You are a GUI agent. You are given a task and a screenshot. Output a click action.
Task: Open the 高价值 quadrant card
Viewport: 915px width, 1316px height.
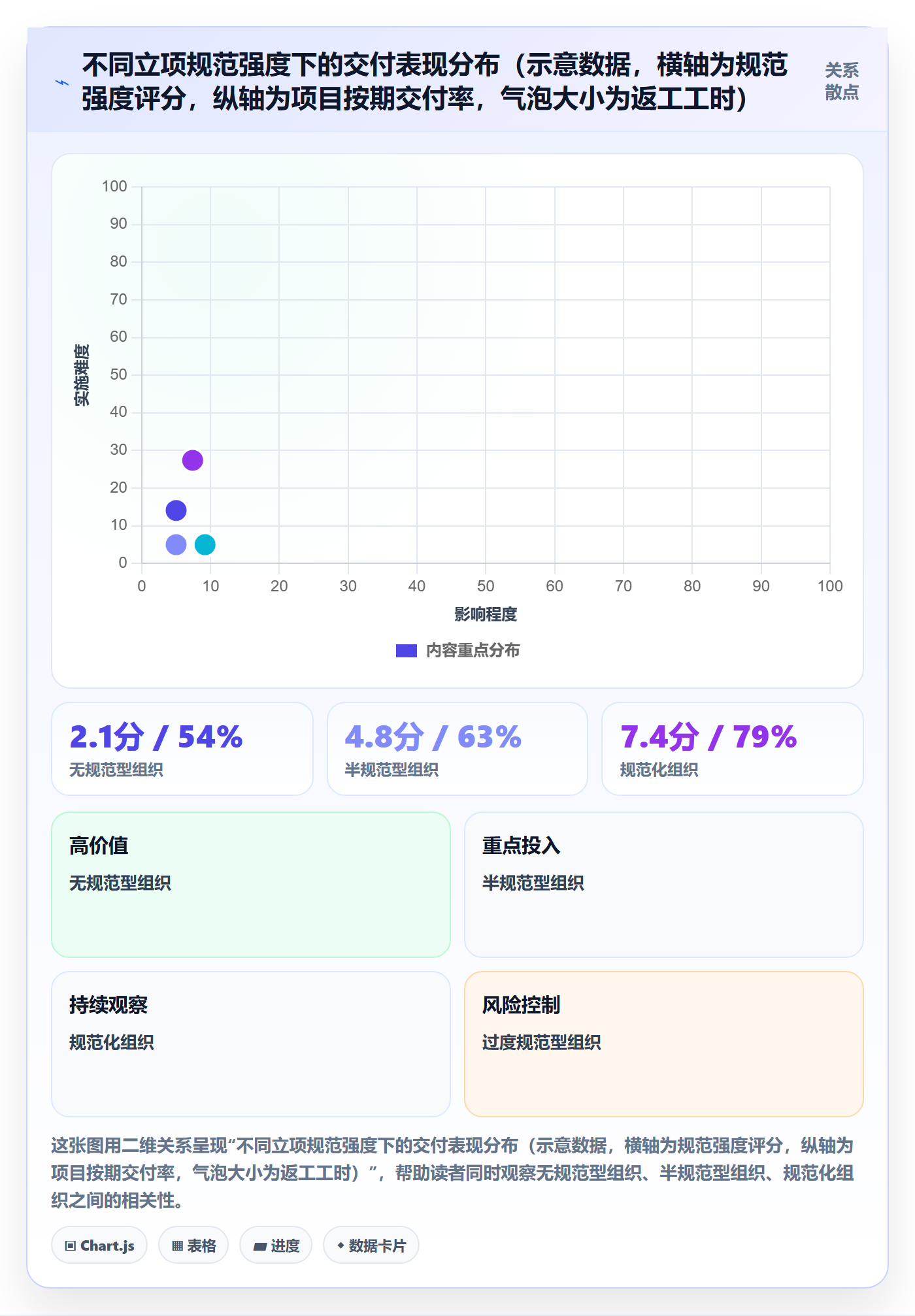pyautogui.click(x=251, y=885)
